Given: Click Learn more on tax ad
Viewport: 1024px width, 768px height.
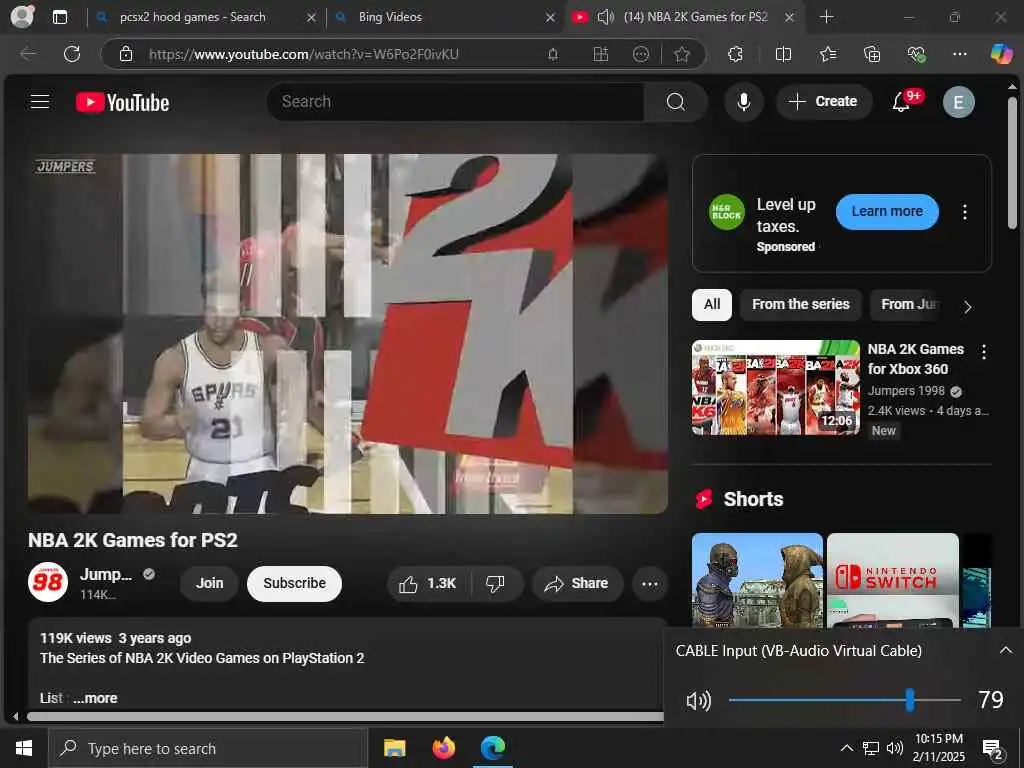Looking at the screenshot, I should coord(887,212).
